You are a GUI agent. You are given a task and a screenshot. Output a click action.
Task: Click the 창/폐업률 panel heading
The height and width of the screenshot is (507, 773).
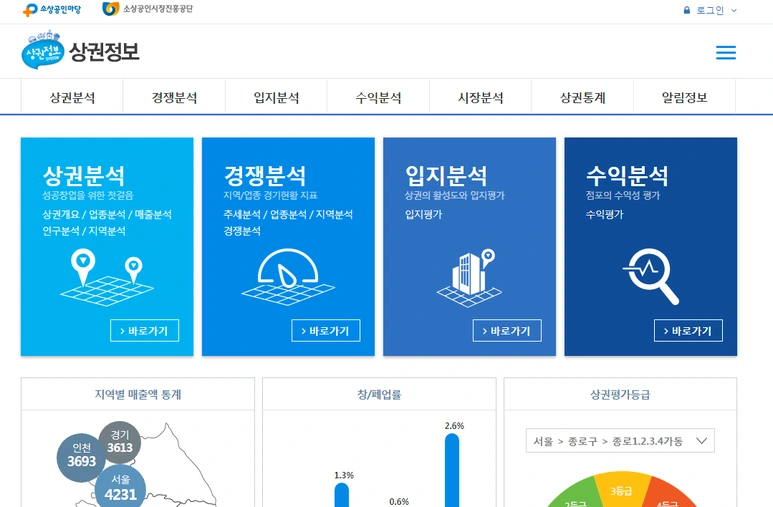click(x=379, y=394)
